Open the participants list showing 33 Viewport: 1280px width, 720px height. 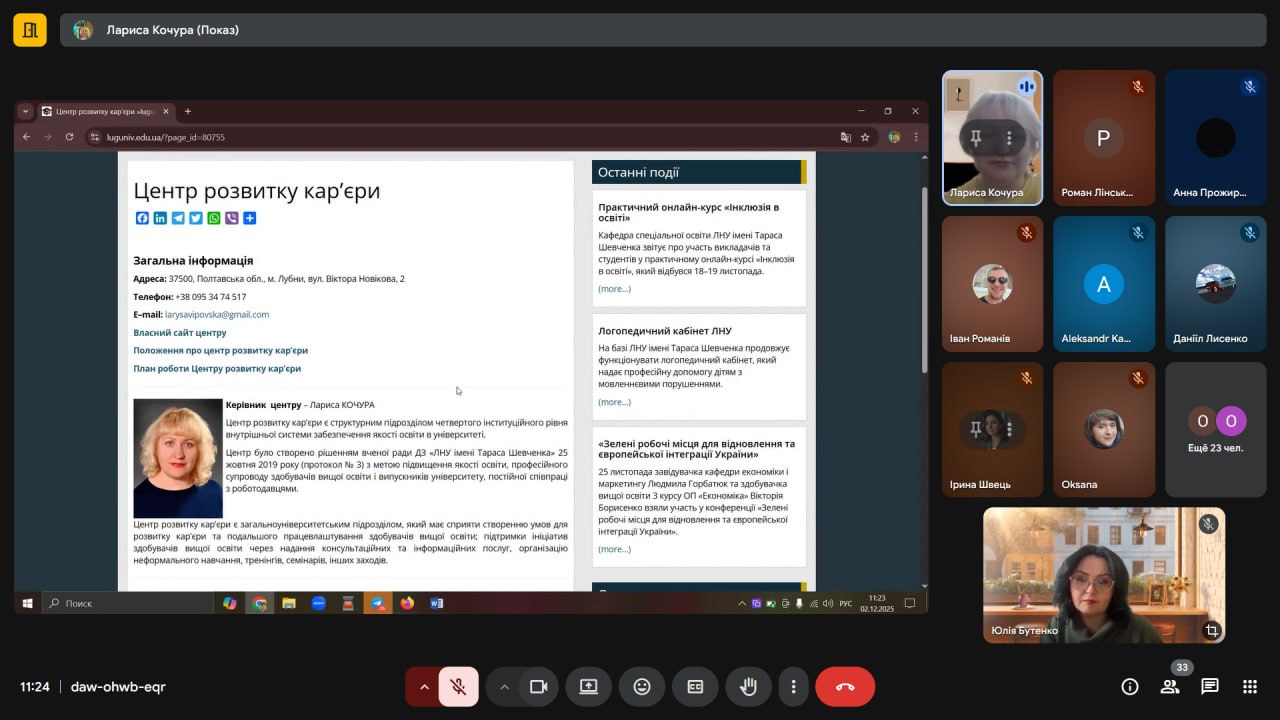(x=1169, y=686)
